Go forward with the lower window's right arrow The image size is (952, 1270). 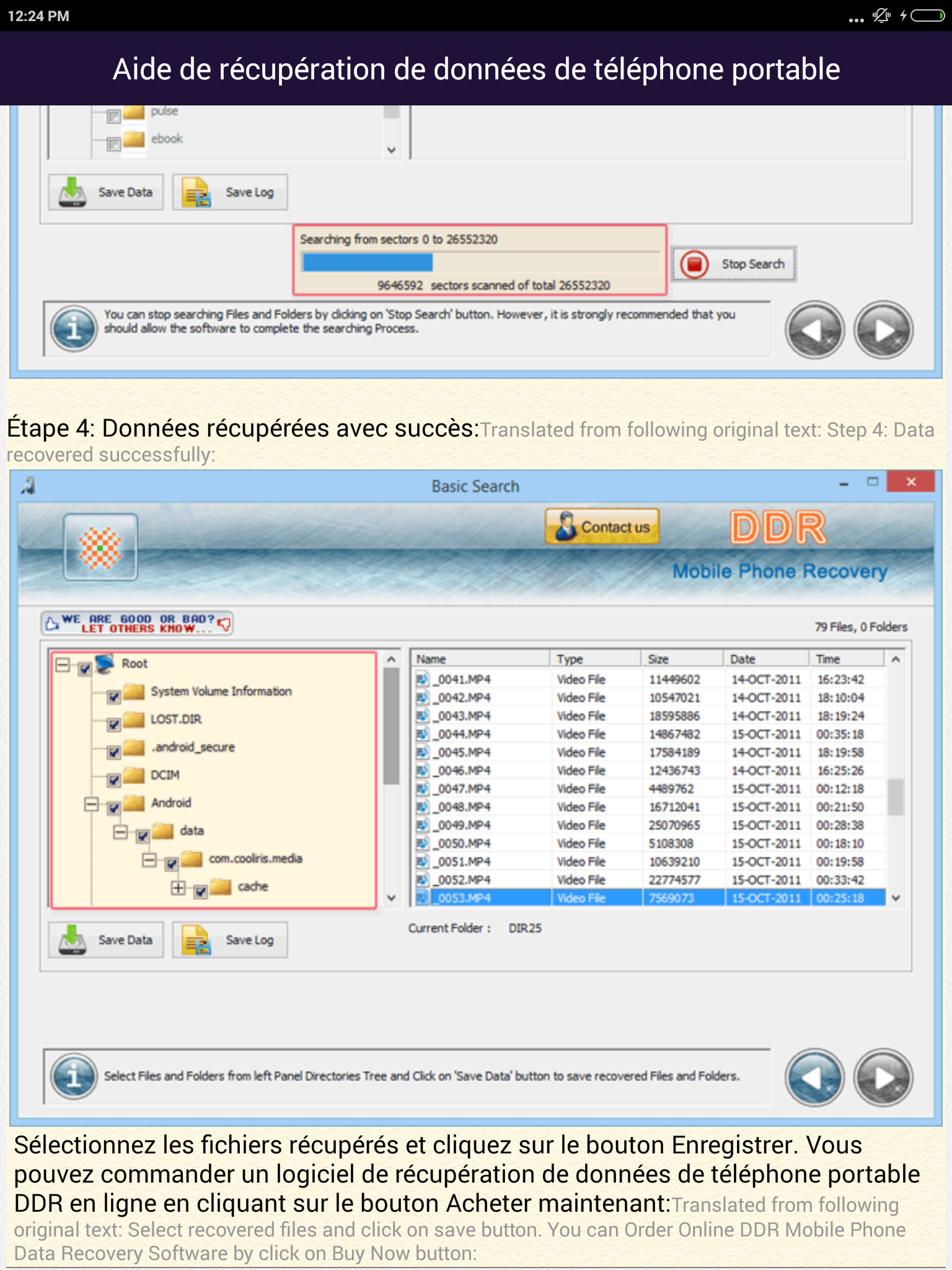883,1078
